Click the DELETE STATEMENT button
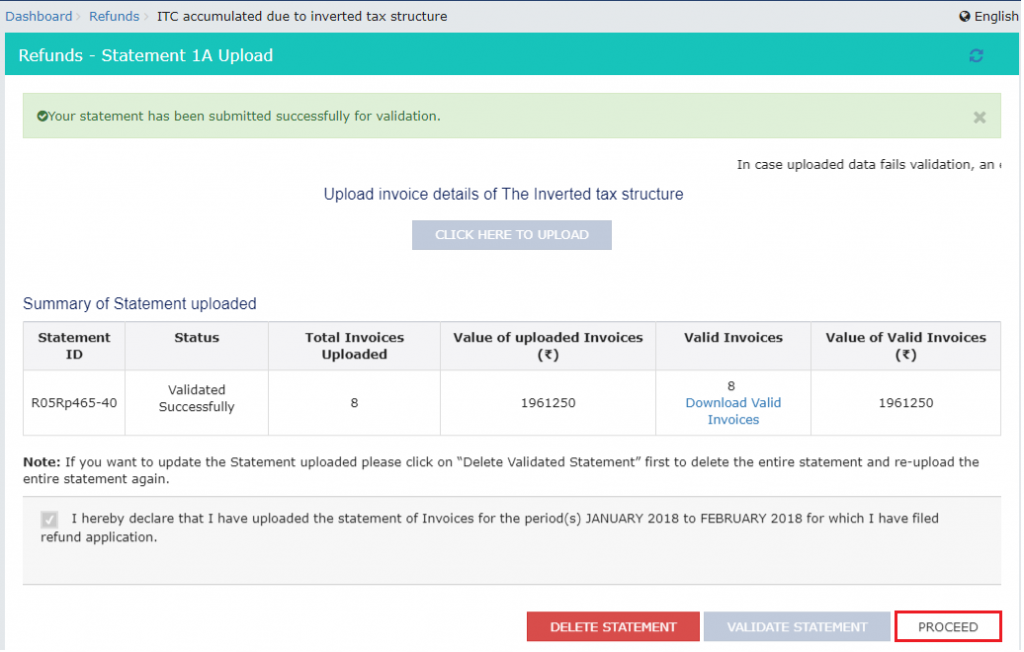The width and height of the screenshot is (1024, 652). pyautogui.click(x=613, y=626)
